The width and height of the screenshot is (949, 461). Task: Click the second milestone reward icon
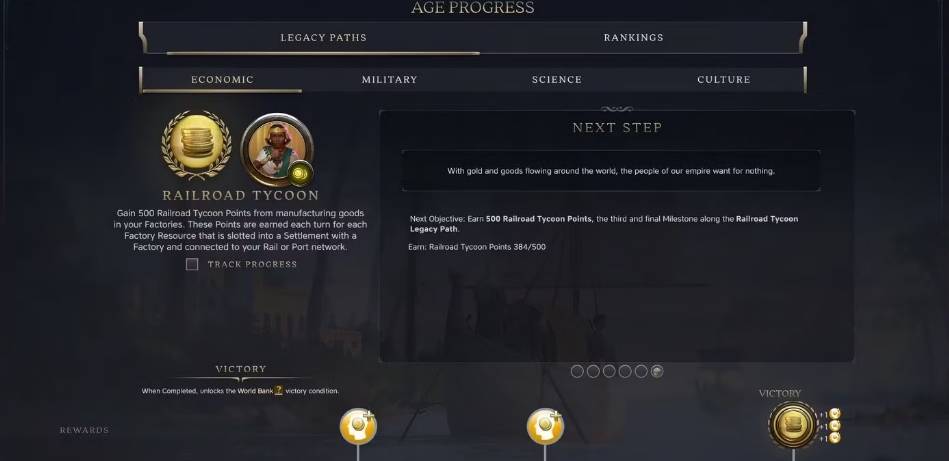click(545, 426)
